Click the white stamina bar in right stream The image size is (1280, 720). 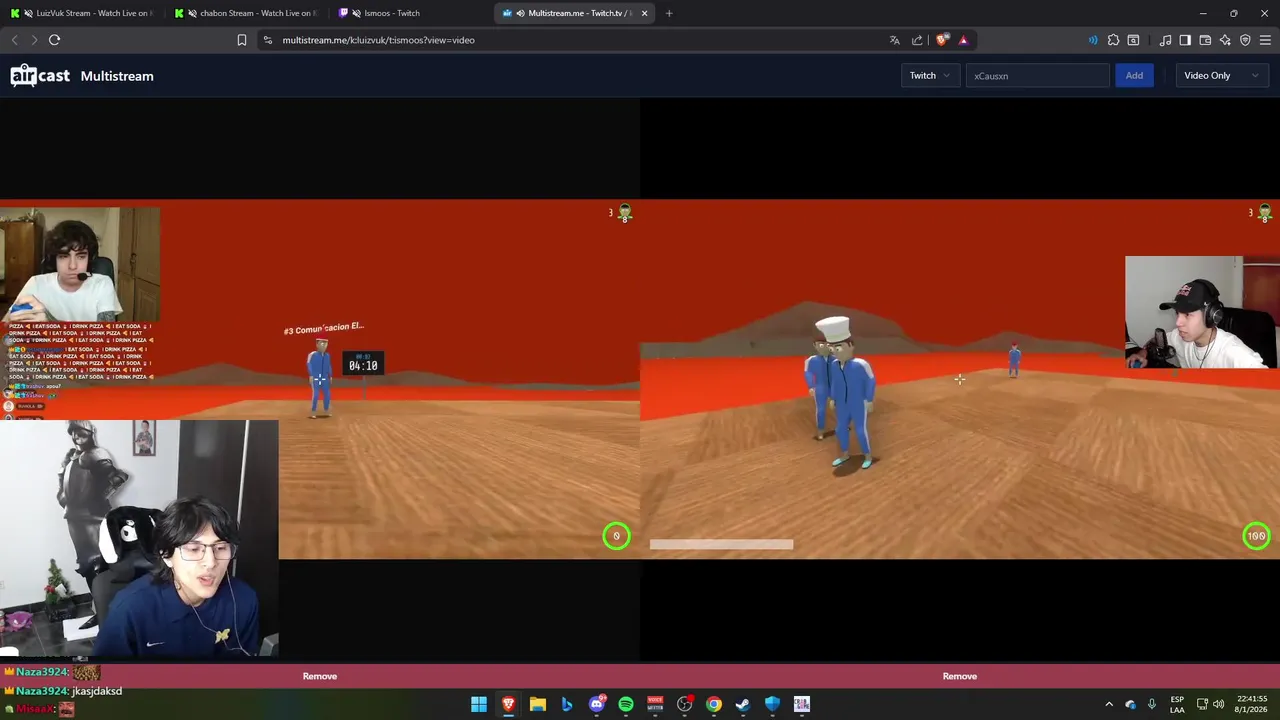tap(721, 544)
